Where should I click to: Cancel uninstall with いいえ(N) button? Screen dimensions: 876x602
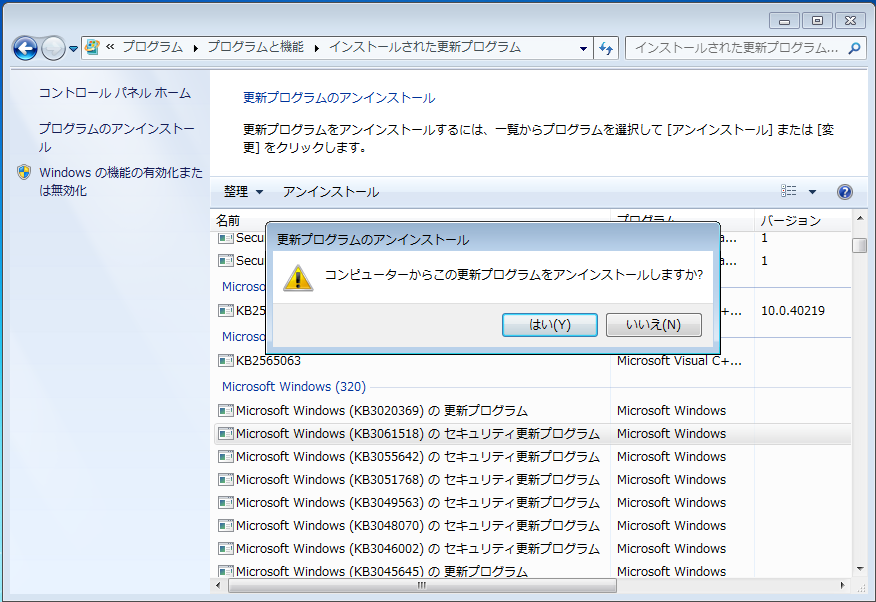click(x=654, y=325)
